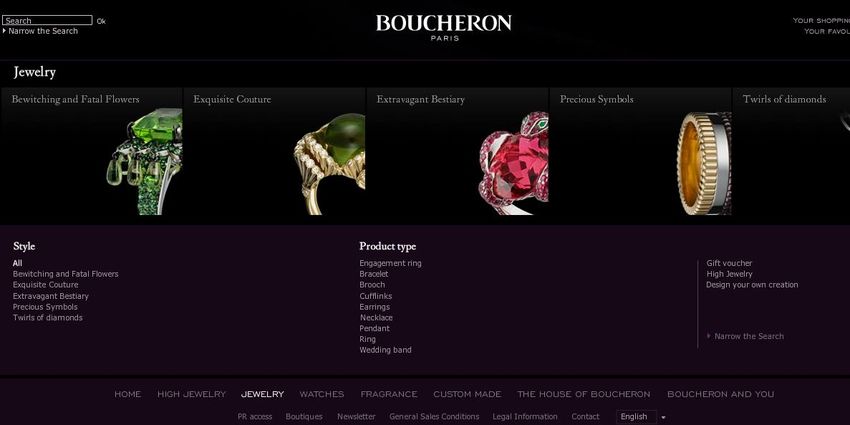Image resolution: width=850 pixels, height=425 pixels.
Task: Open the English language dropdown
Action: click(x=642, y=417)
